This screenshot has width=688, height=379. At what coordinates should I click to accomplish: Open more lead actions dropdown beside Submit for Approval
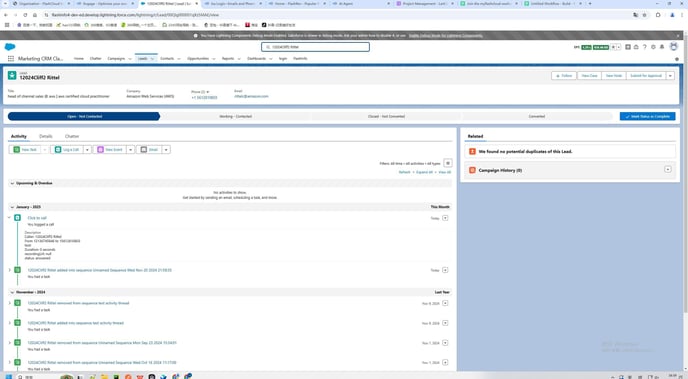pos(670,75)
